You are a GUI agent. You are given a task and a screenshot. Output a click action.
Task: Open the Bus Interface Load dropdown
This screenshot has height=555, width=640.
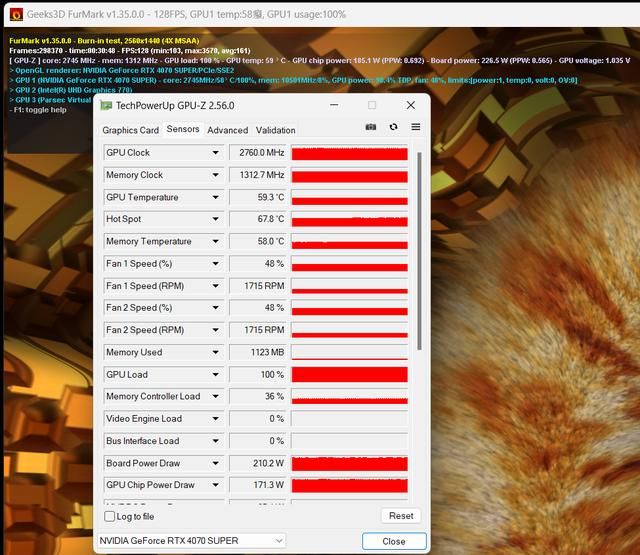coord(215,441)
